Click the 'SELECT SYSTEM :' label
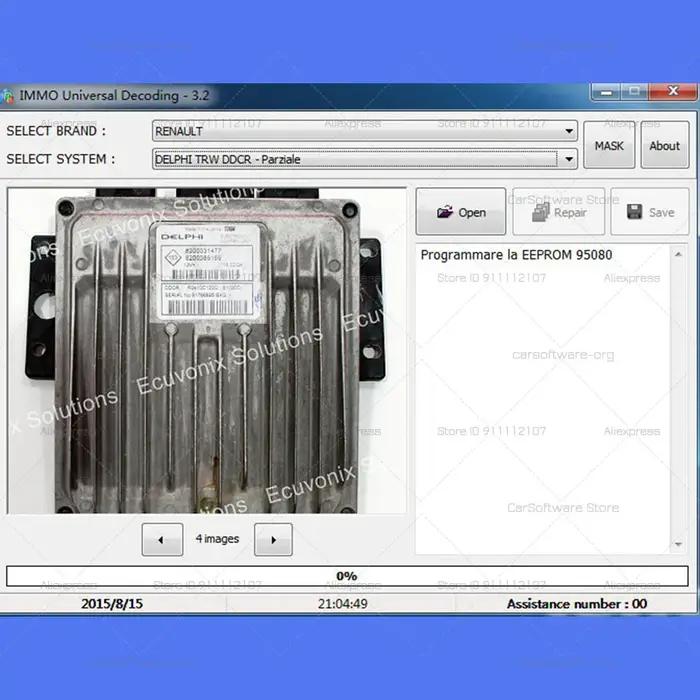 (x=61, y=159)
